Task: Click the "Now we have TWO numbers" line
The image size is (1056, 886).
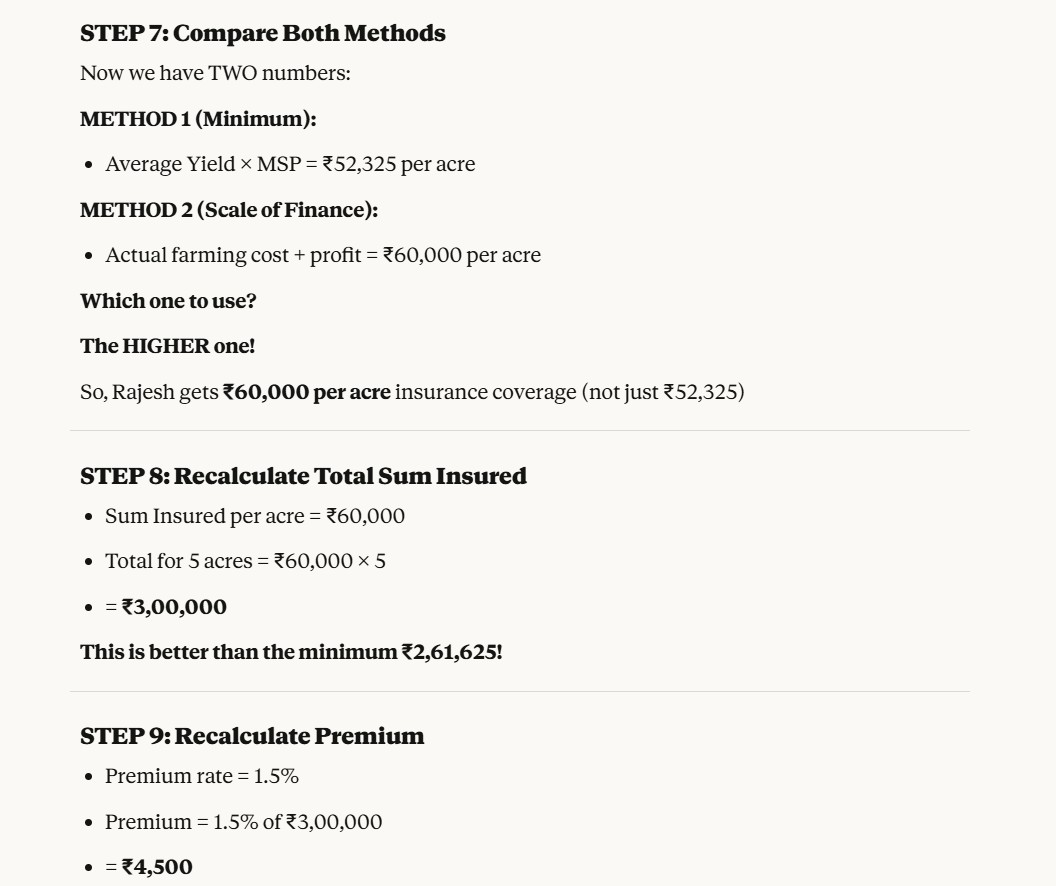Action: click(x=215, y=73)
